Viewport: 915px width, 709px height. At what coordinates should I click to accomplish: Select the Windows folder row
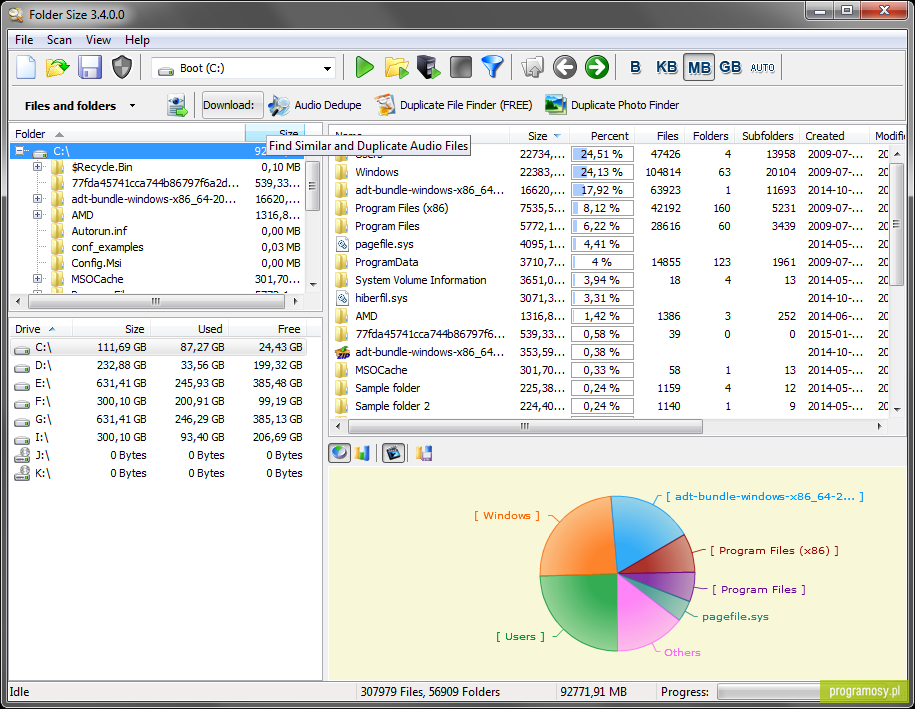tap(610, 172)
